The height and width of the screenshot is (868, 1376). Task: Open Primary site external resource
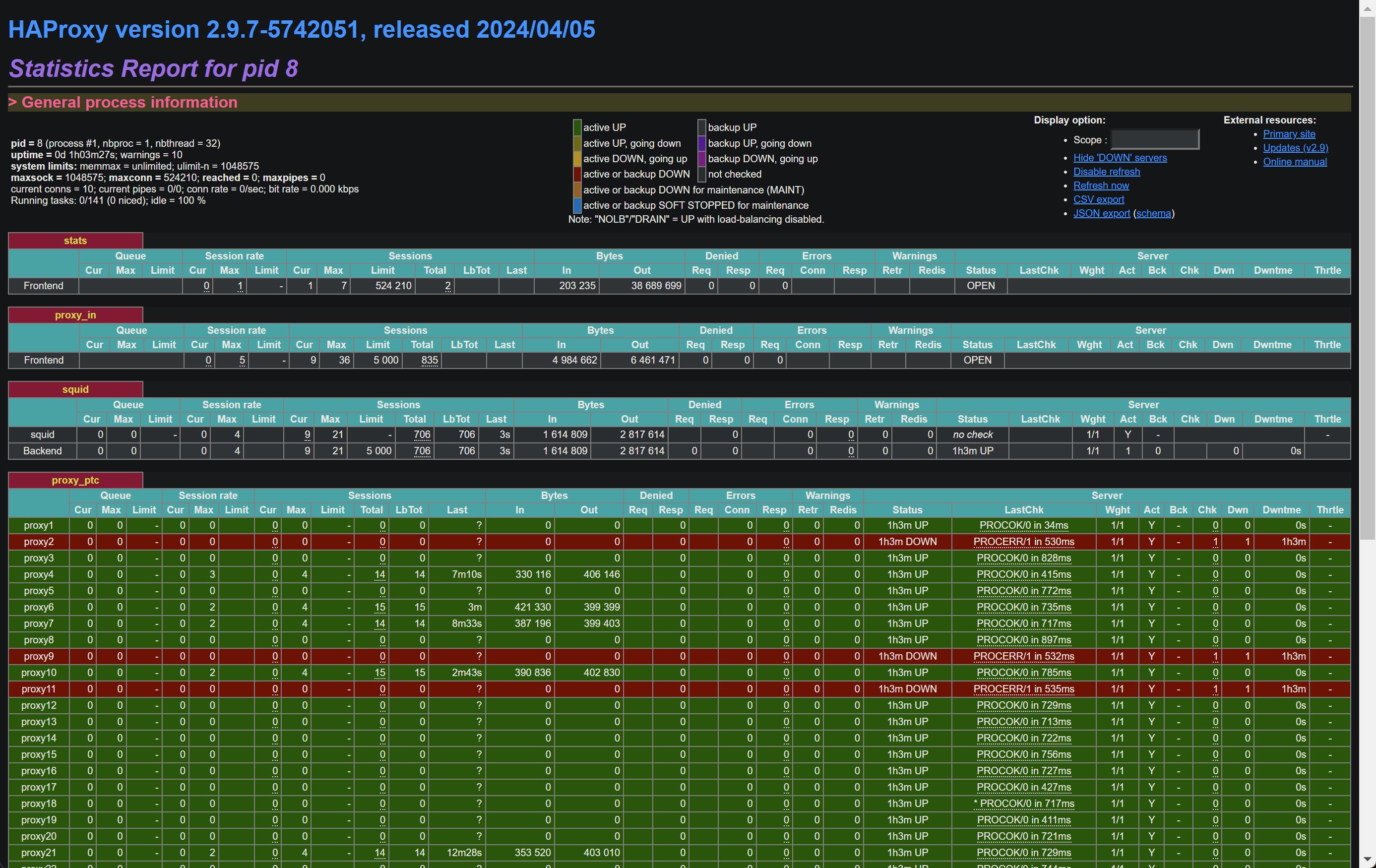[1289, 134]
